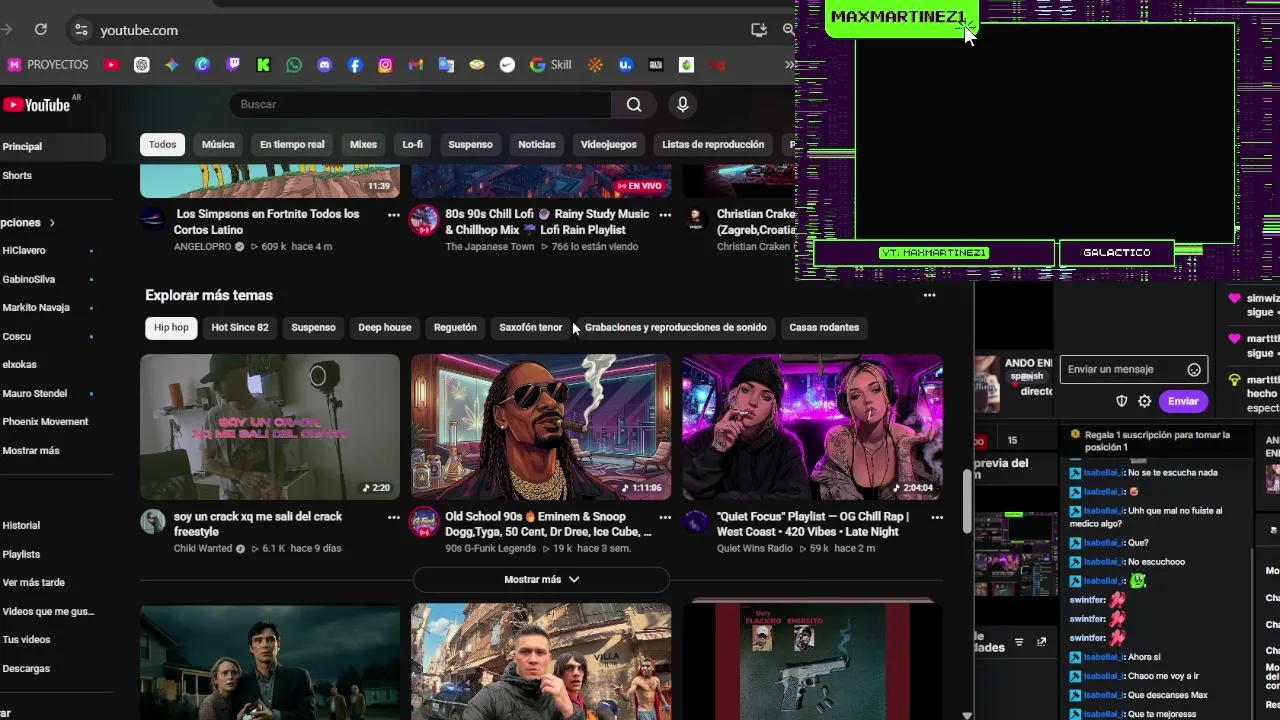Send the chat message with Enviar

coord(1183,401)
